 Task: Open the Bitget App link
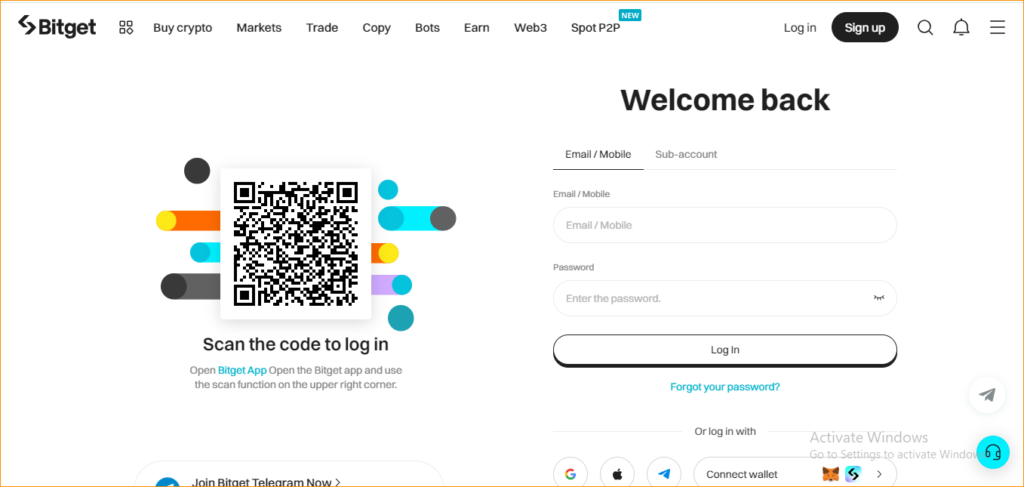(x=242, y=370)
